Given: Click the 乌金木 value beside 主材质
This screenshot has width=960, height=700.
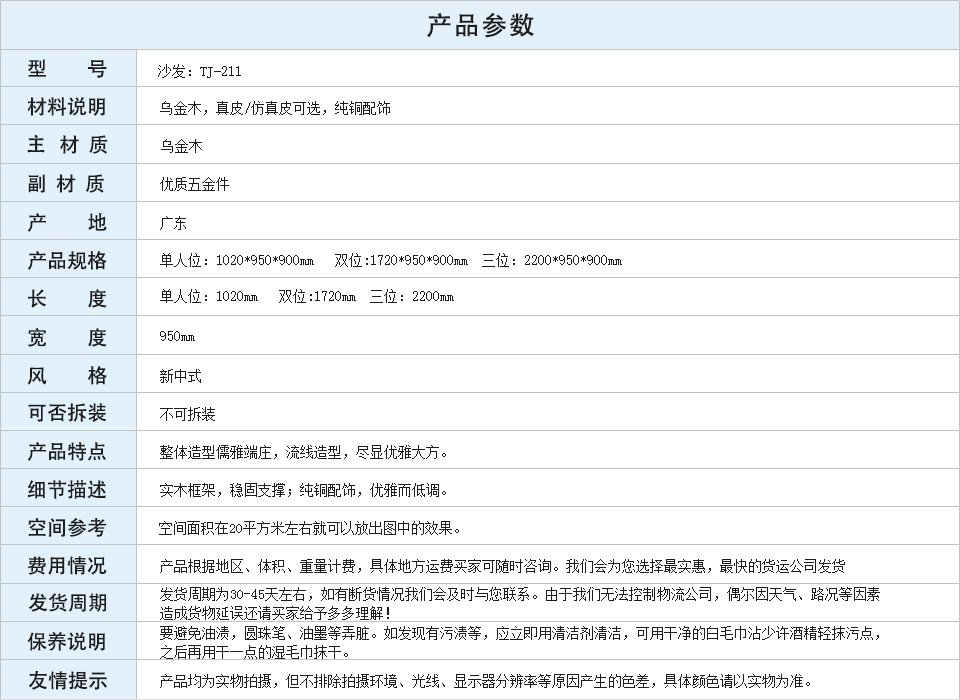Looking at the screenshot, I should pyautogui.click(x=181, y=146).
